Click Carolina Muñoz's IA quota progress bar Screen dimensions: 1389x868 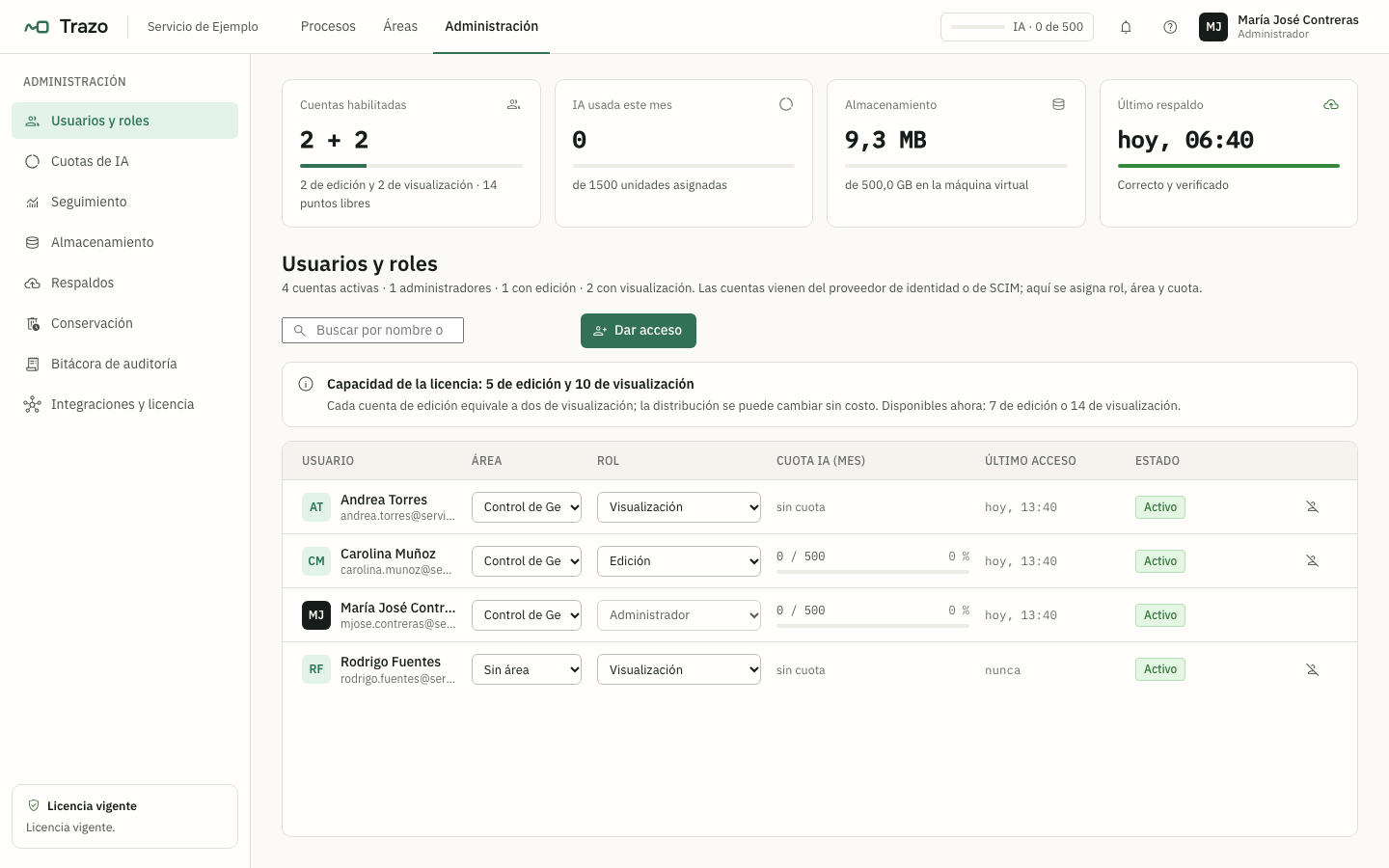coord(873,572)
